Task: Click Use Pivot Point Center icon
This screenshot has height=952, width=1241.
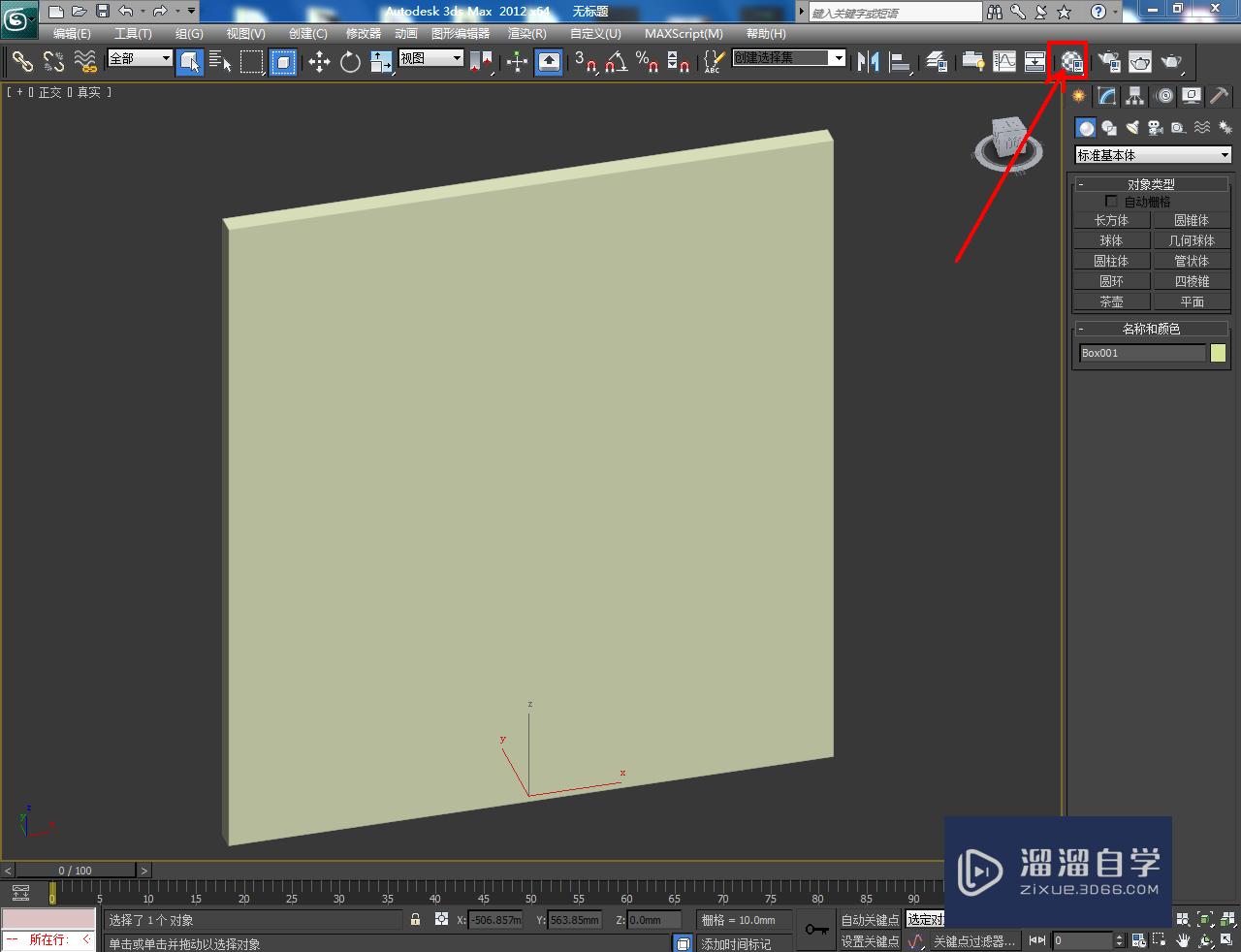Action: [482, 61]
